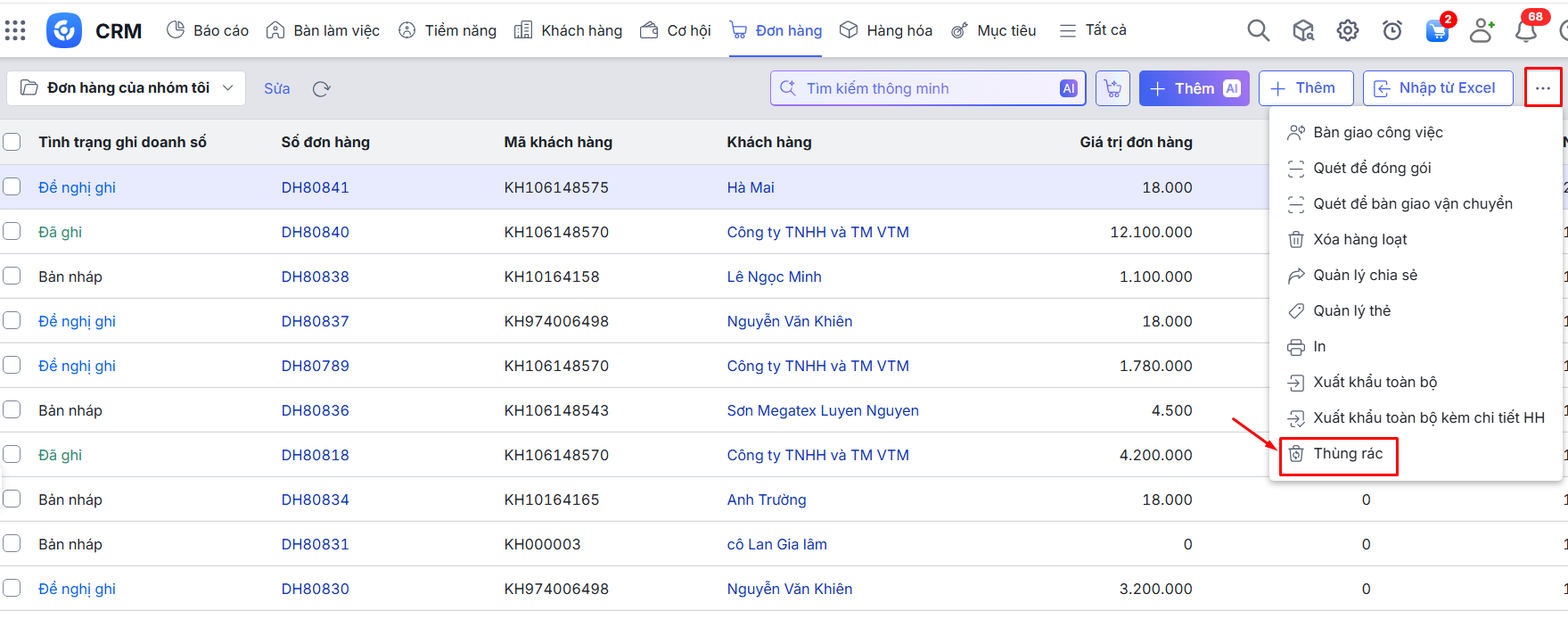This screenshot has height=619, width=1568.
Task: Open the apps grid launcher icon
Action: (15, 30)
